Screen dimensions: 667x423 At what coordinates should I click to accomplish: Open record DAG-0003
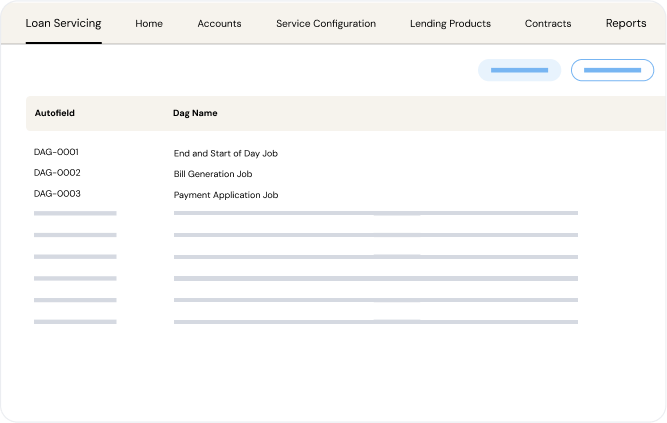point(57,194)
